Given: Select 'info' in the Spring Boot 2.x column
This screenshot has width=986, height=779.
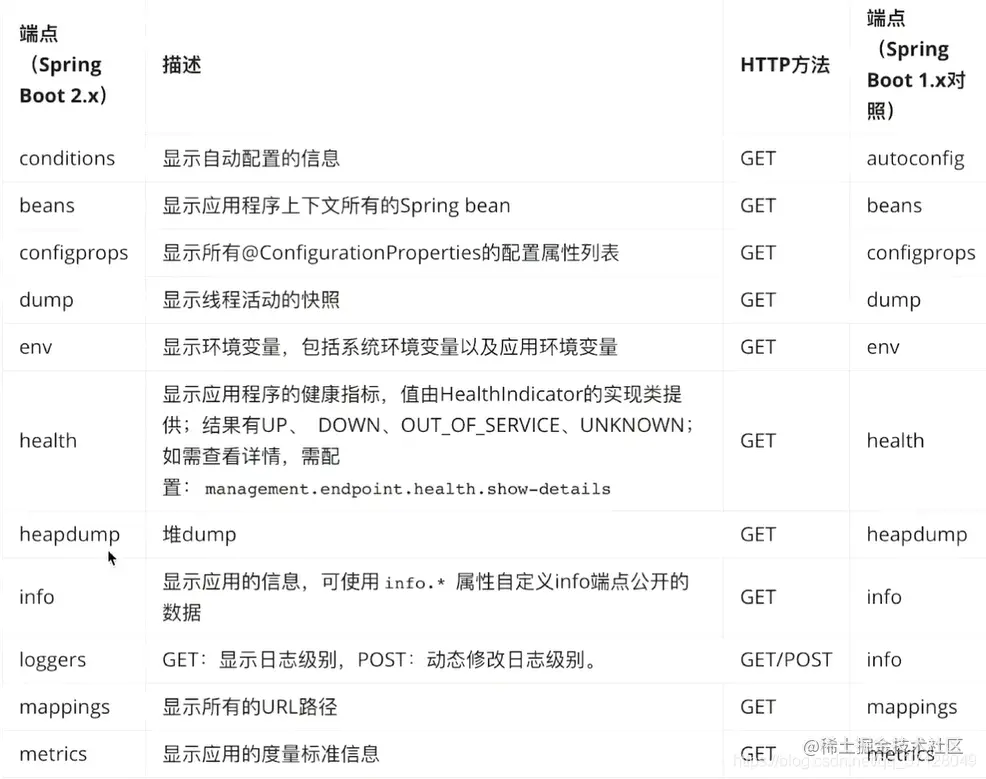Looking at the screenshot, I should point(36,597).
